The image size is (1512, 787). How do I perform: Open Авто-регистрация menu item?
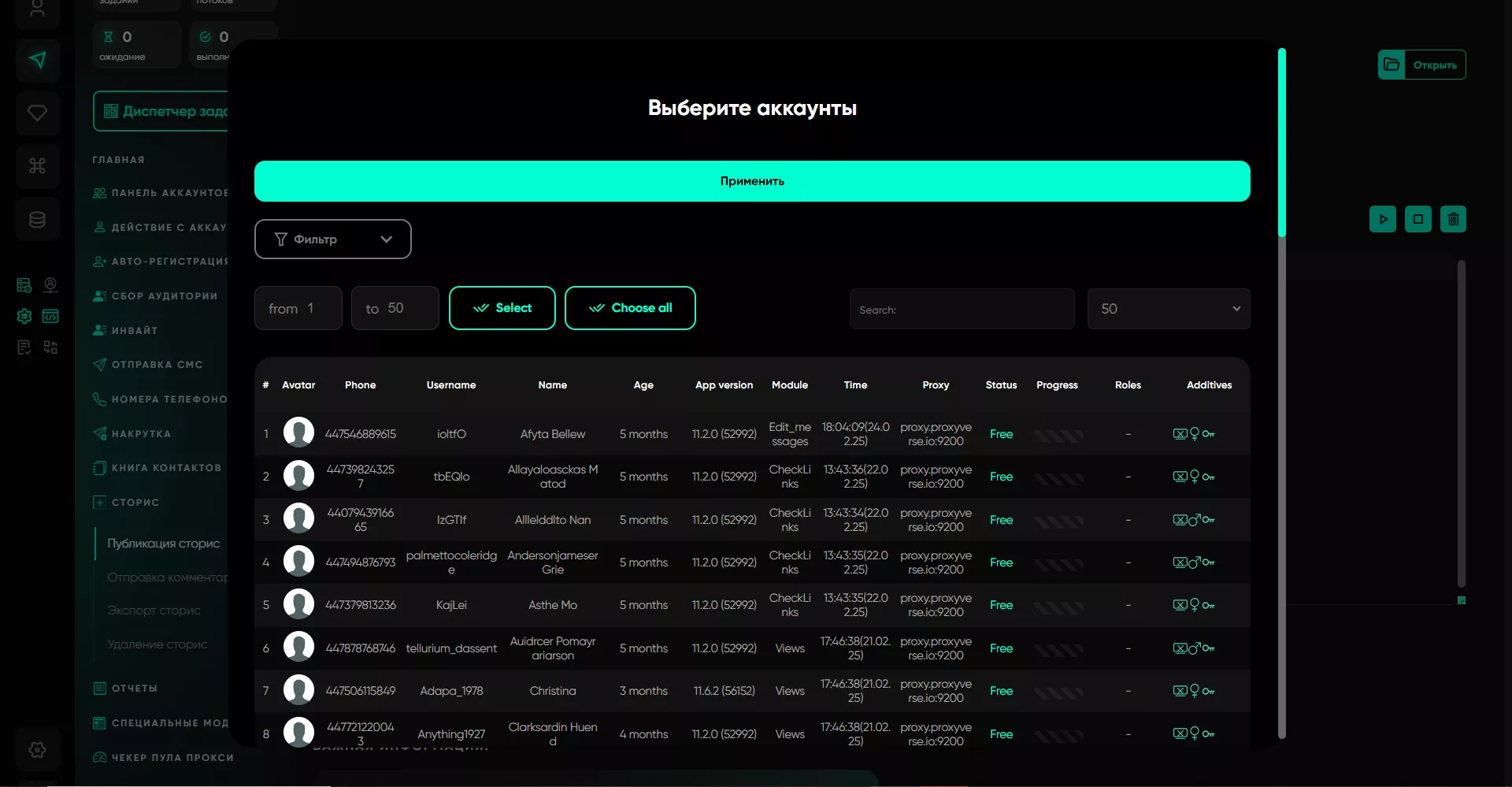pos(161,262)
